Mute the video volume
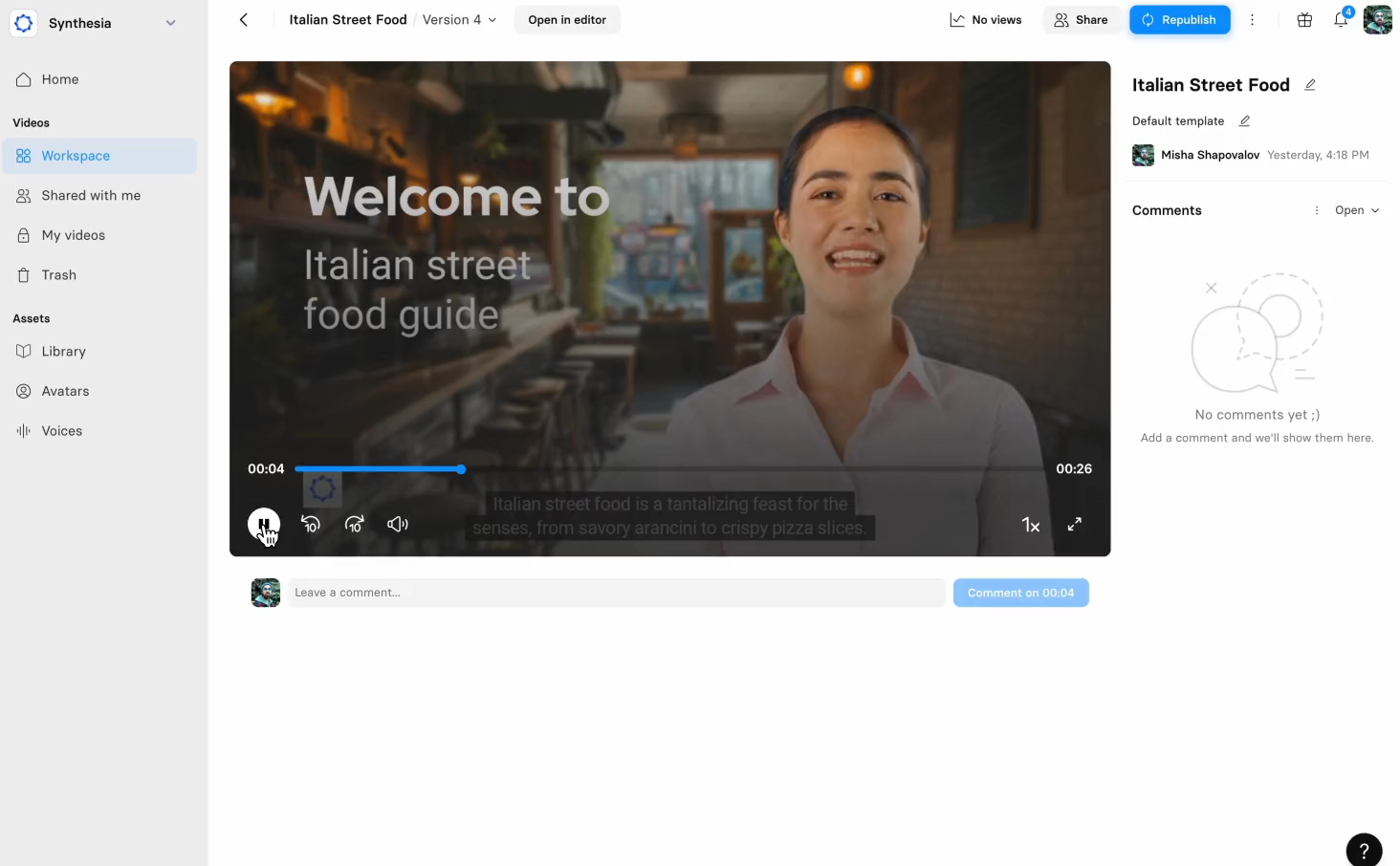 (x=398, y=524)
